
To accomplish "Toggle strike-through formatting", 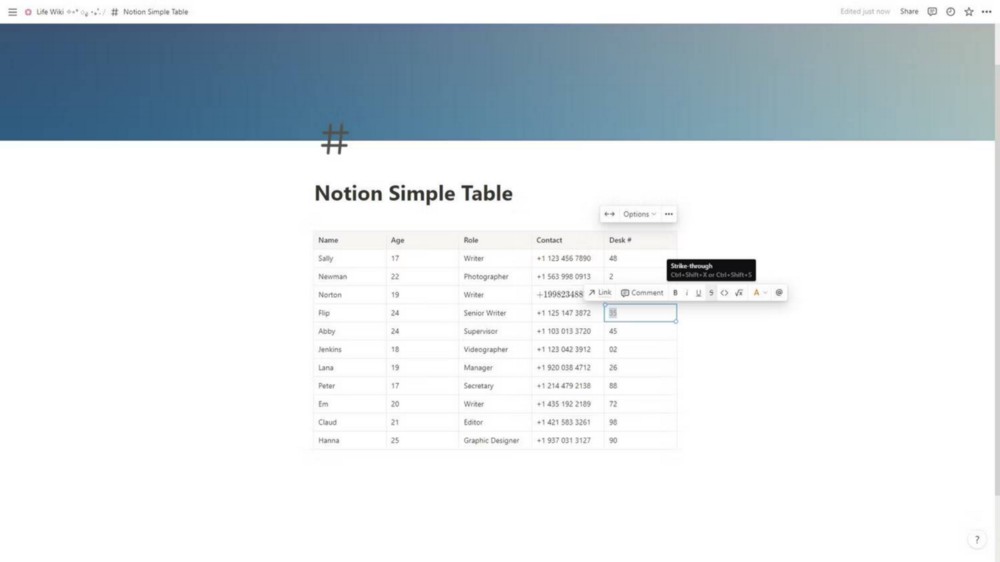I will click(x=711, y=293).
